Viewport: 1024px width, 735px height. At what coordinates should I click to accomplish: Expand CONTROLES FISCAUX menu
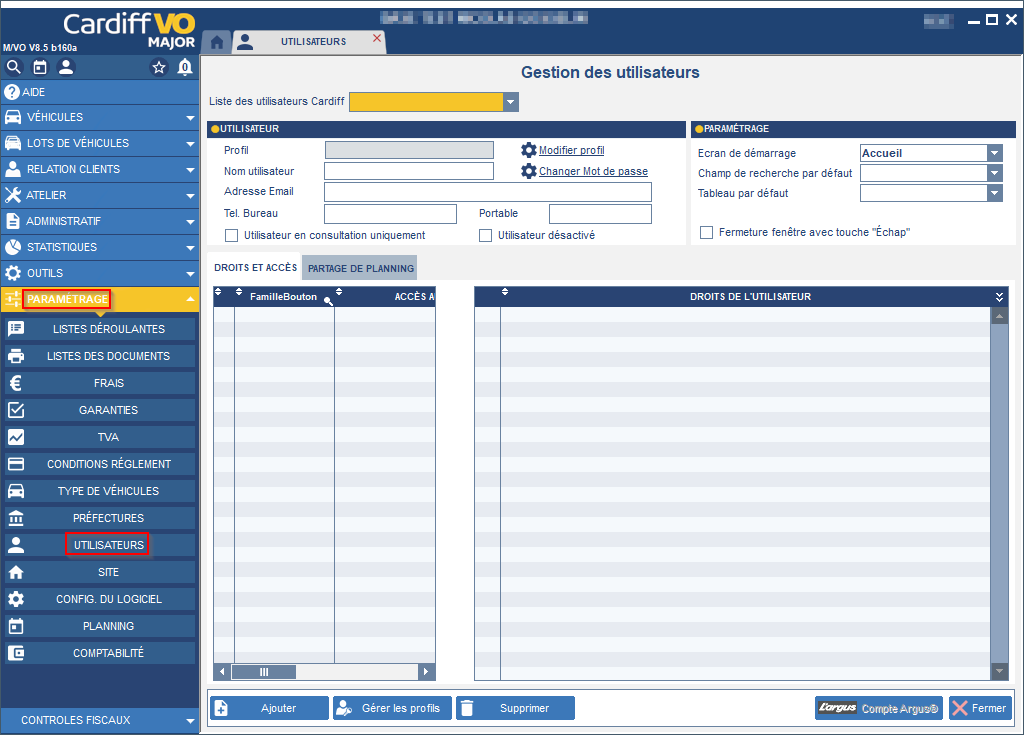coord(190,721)
